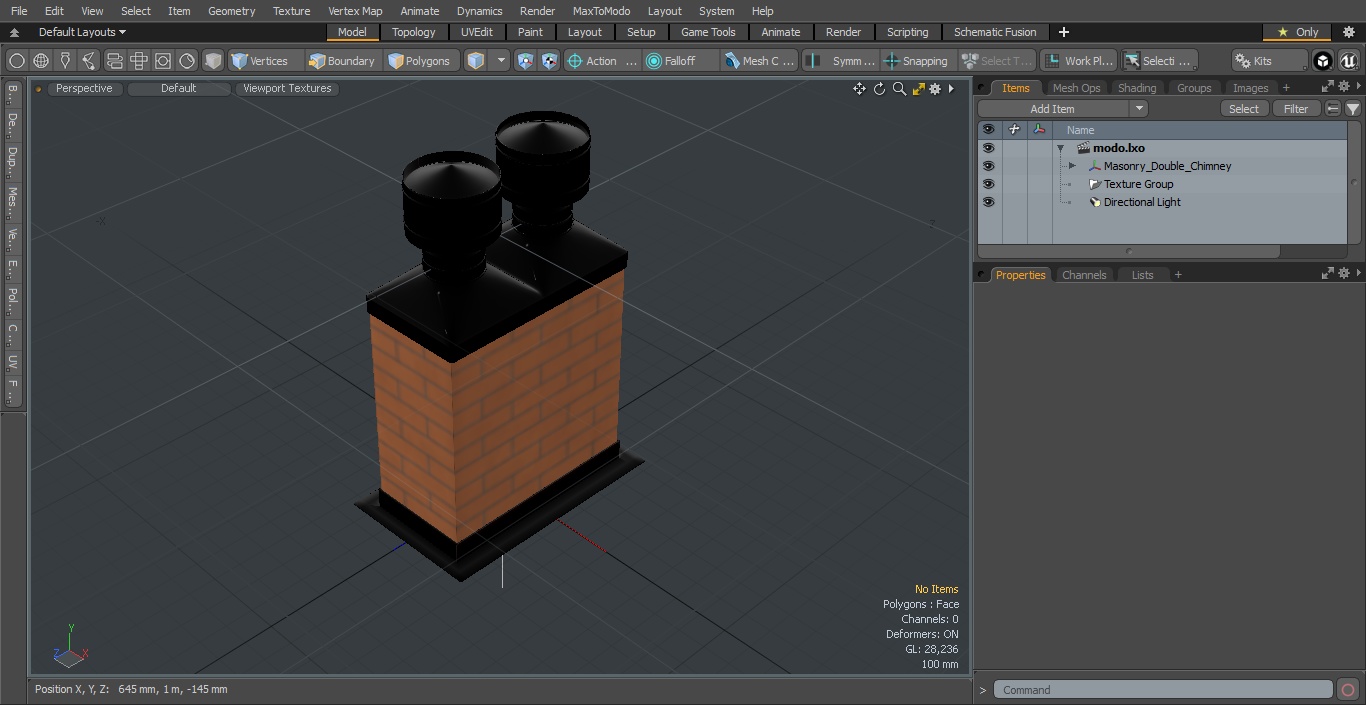Open the Add Item dropdown arrow
The height and width of the screenshot is (705, 1366).
[1139, 109]
